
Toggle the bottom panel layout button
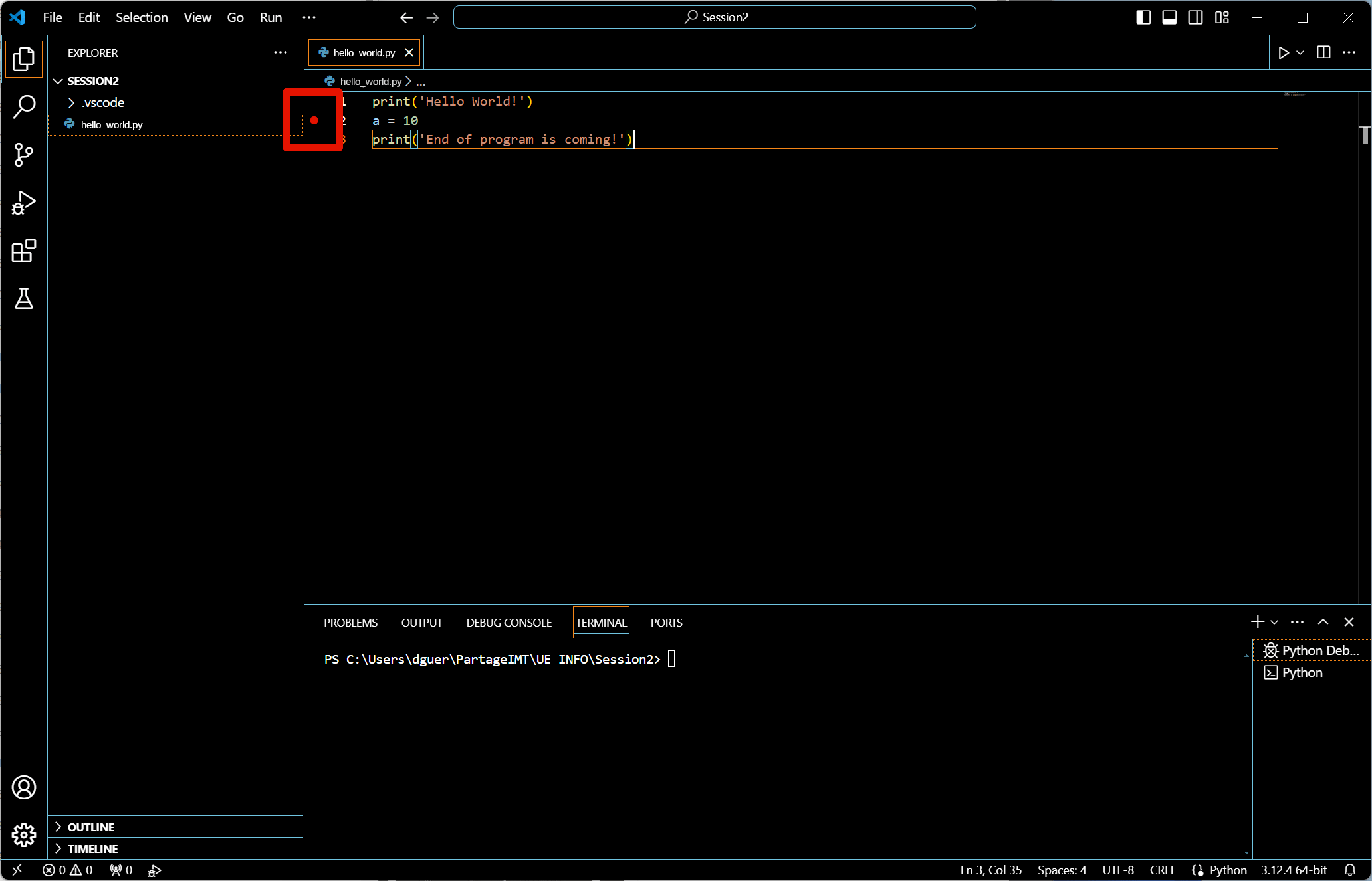pyautogui.click(x=1169, y=17)
